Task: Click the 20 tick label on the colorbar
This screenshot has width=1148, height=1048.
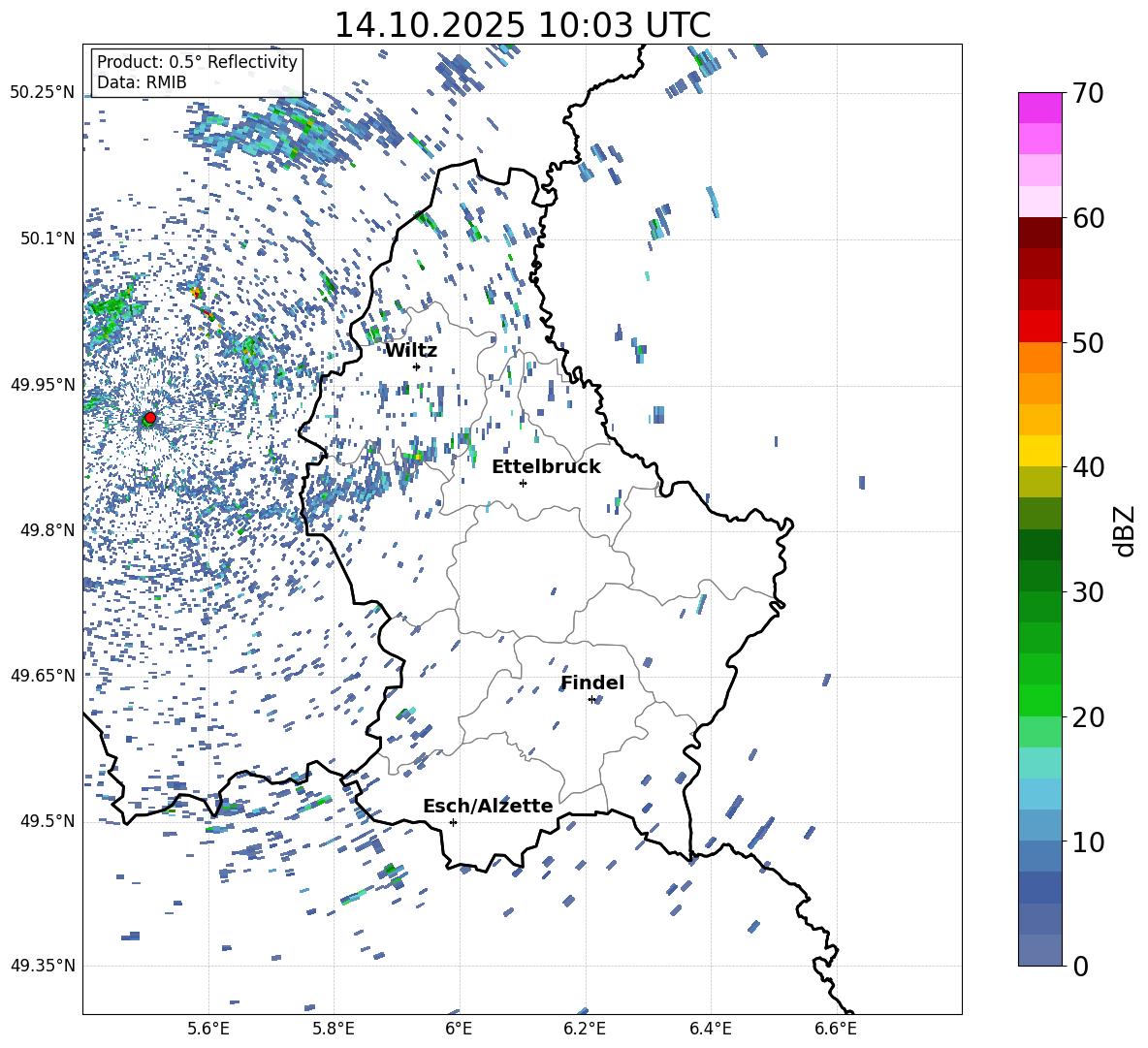Action: pos(1087,717)
